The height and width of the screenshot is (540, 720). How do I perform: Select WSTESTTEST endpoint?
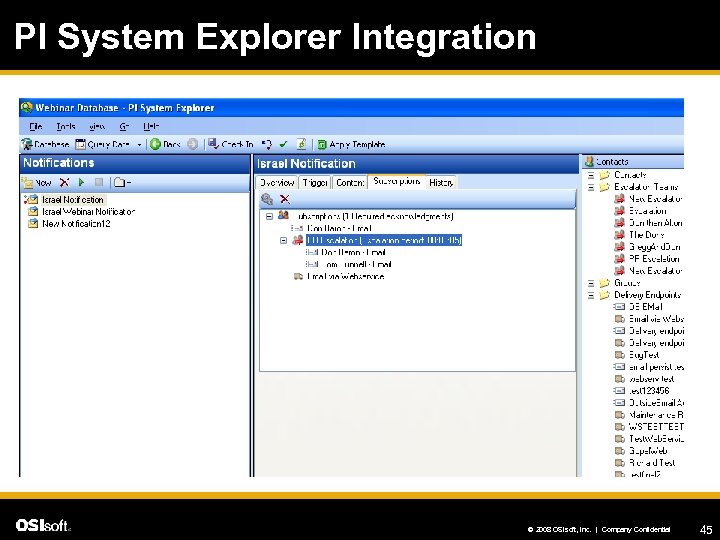click(x=656, y=427)
